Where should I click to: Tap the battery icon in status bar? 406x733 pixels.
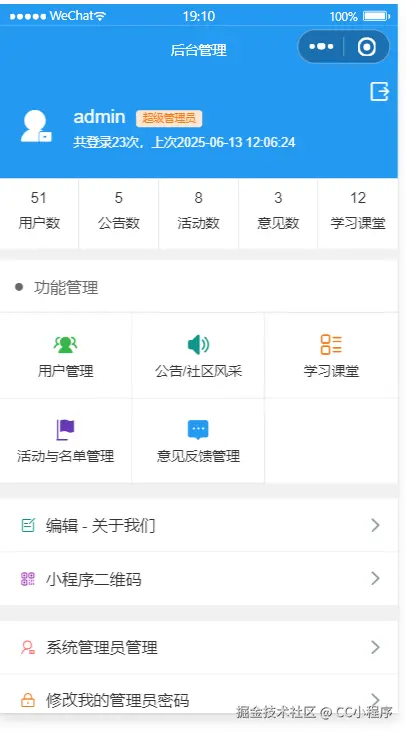(377, 16)
